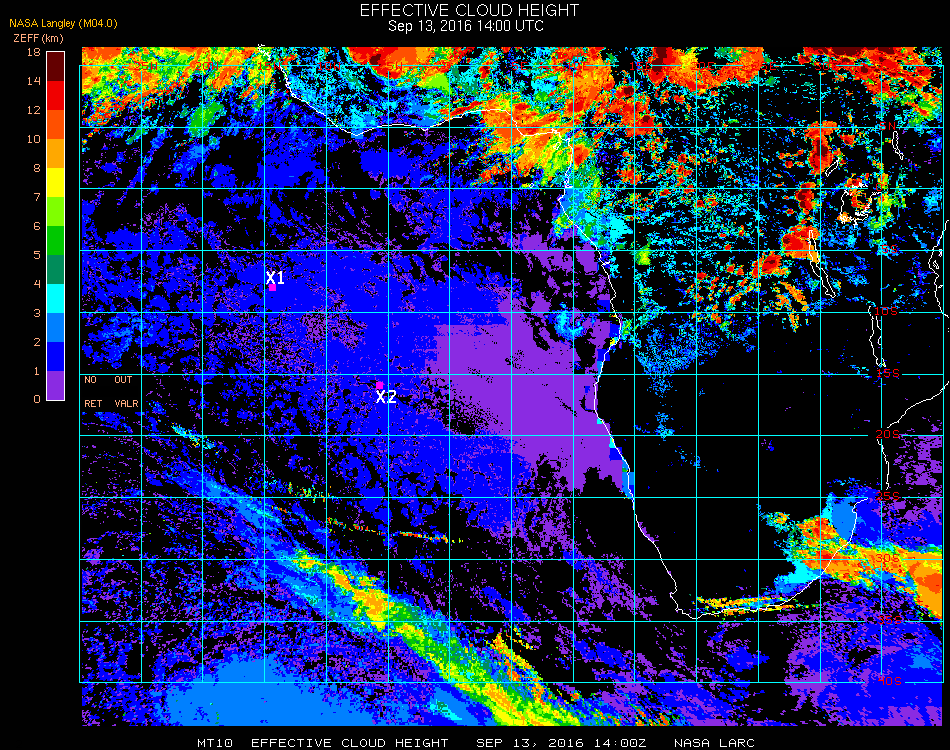
Task: Click the MT10 text in bottom caption
Action: point(215,743)
